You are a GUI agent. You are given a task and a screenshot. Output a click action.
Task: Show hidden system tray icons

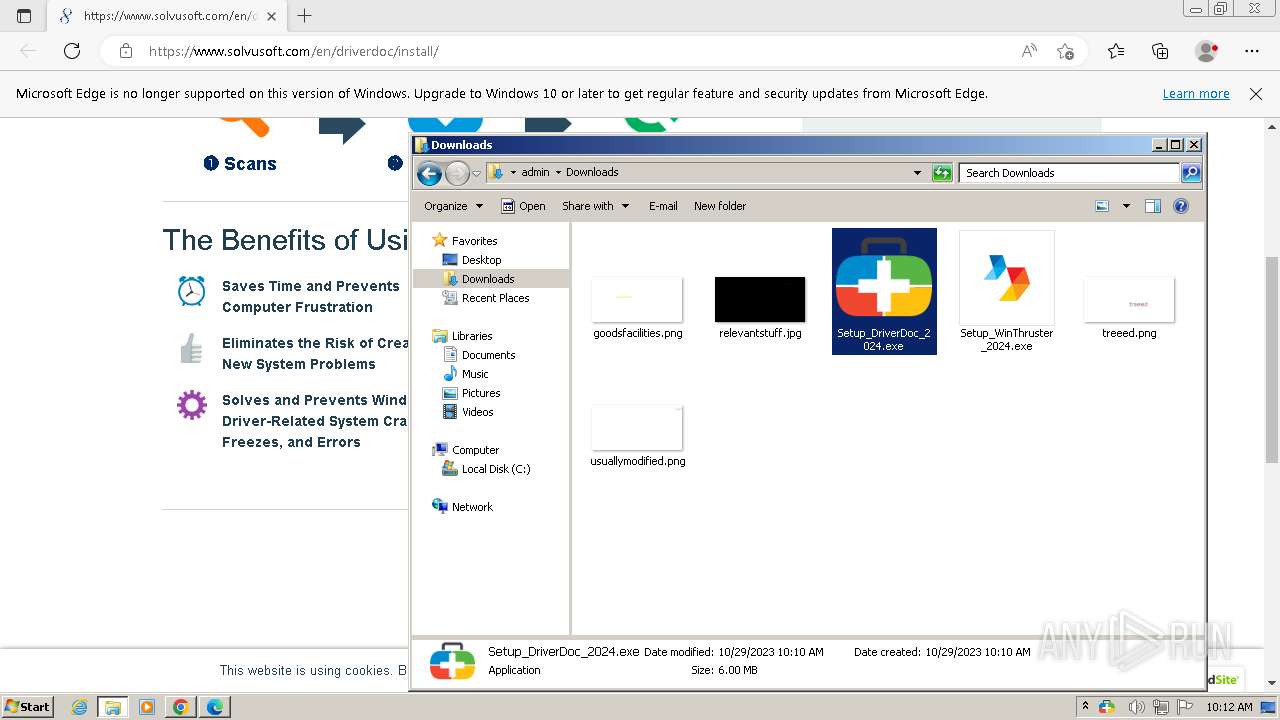click(1086, 707)
